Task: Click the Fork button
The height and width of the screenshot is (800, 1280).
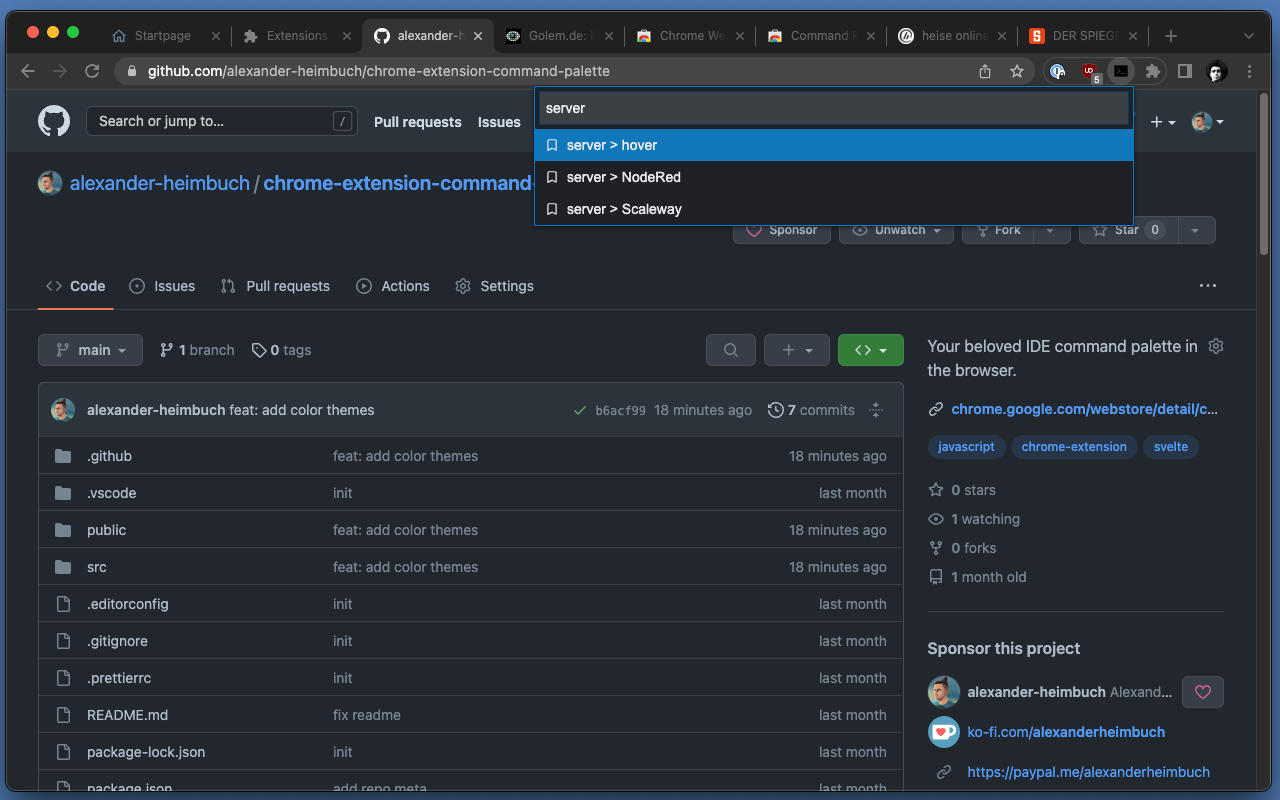Action: click(998, 230)
